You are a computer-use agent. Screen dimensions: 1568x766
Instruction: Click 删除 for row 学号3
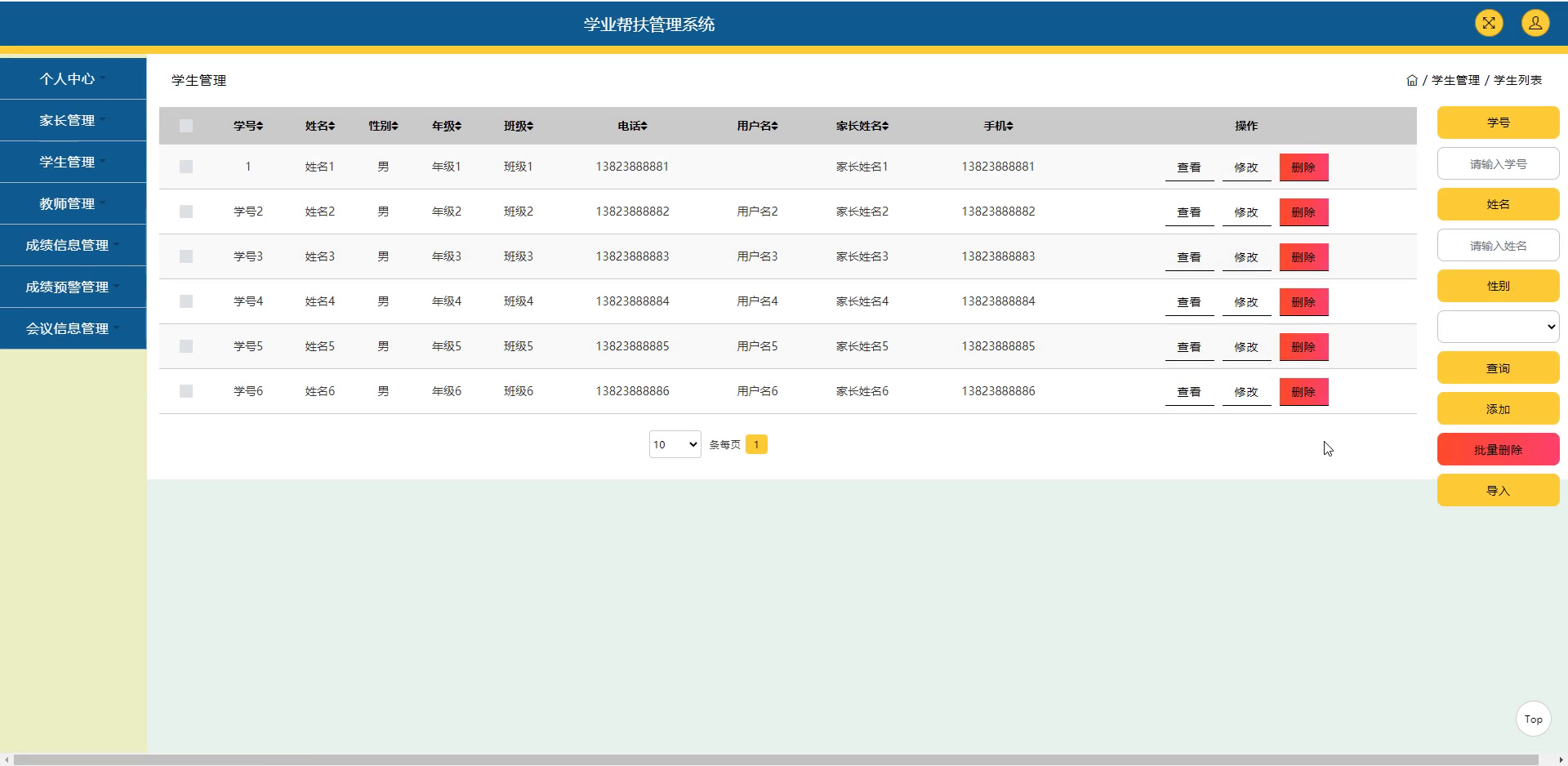[x=1303, y=257]
